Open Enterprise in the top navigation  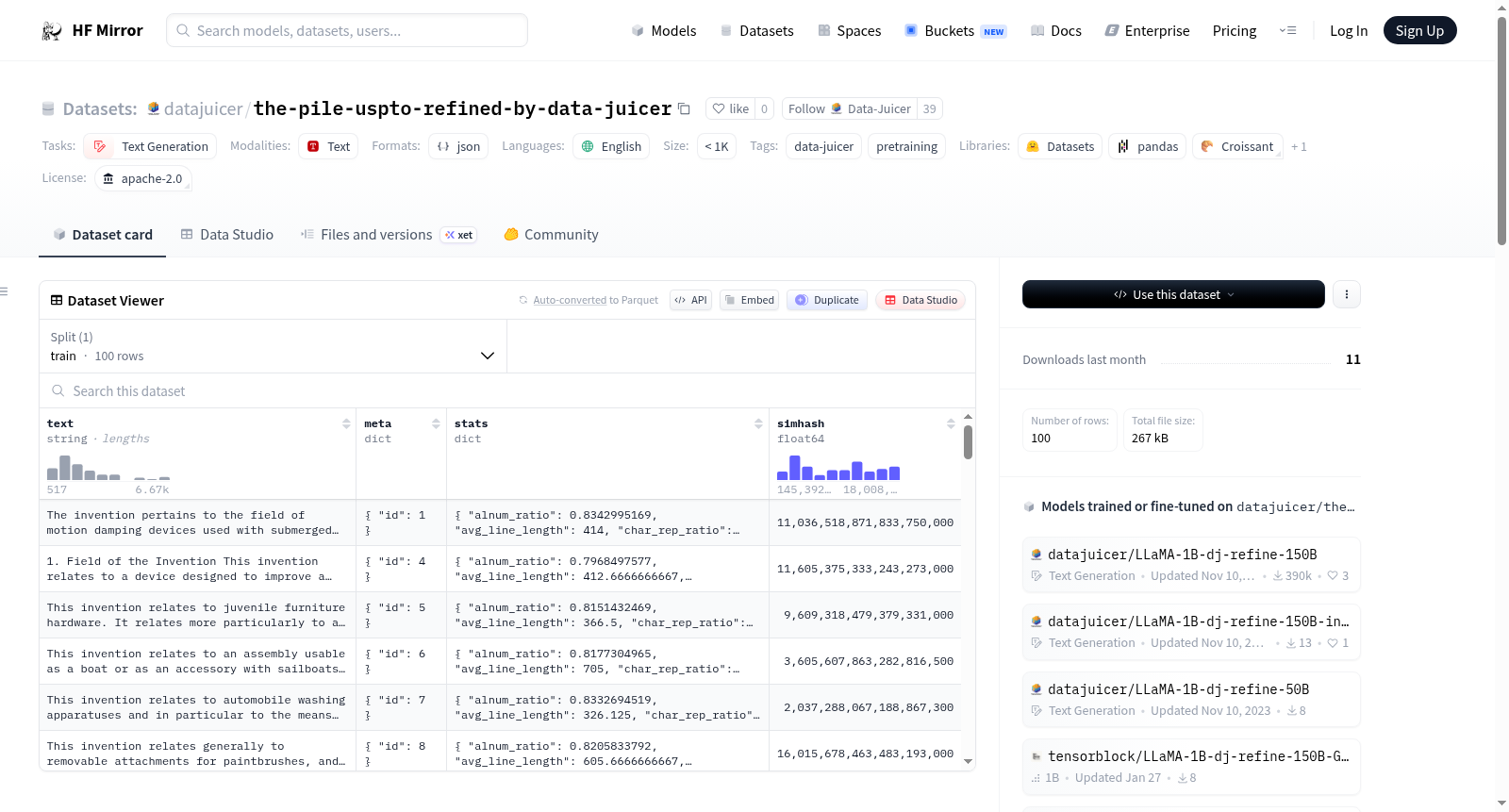1147,31
